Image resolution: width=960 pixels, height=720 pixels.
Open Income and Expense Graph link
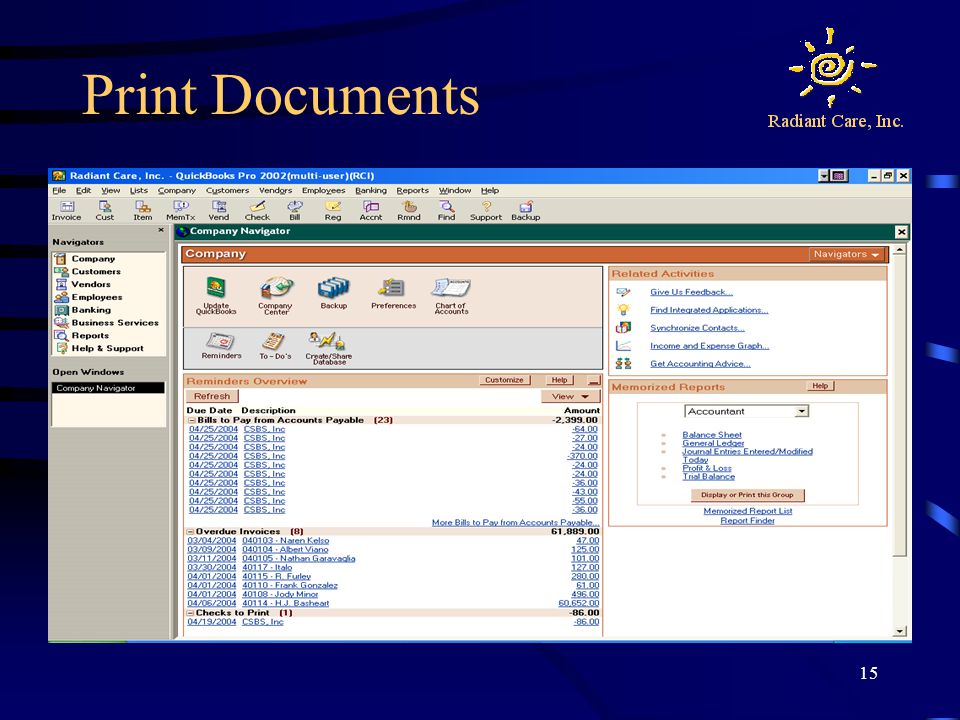[x=709, y=346]
